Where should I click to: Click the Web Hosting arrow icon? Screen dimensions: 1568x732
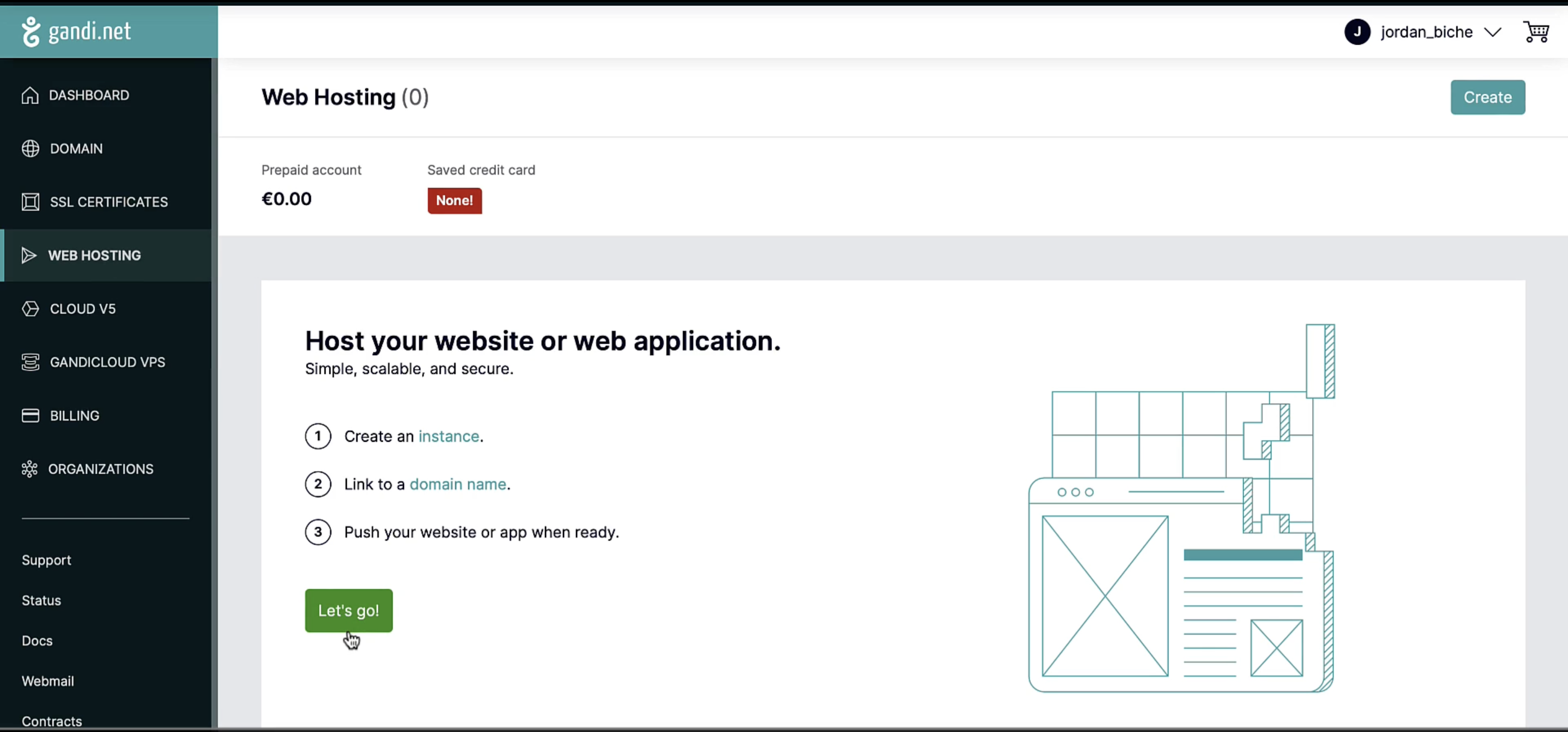coord(29,255)
